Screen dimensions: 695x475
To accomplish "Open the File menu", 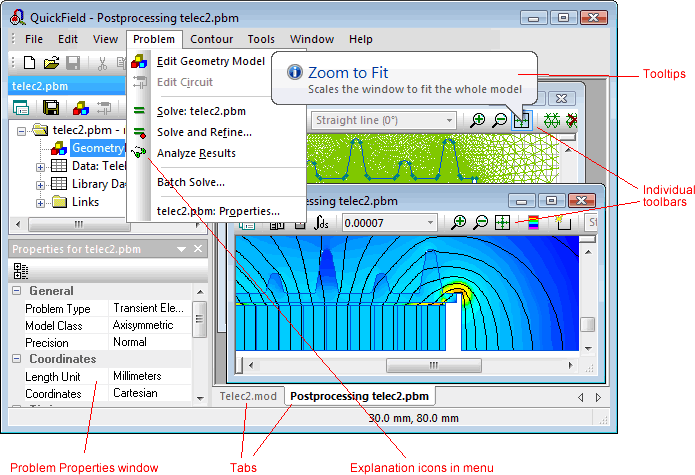I will tap(34, 39).
